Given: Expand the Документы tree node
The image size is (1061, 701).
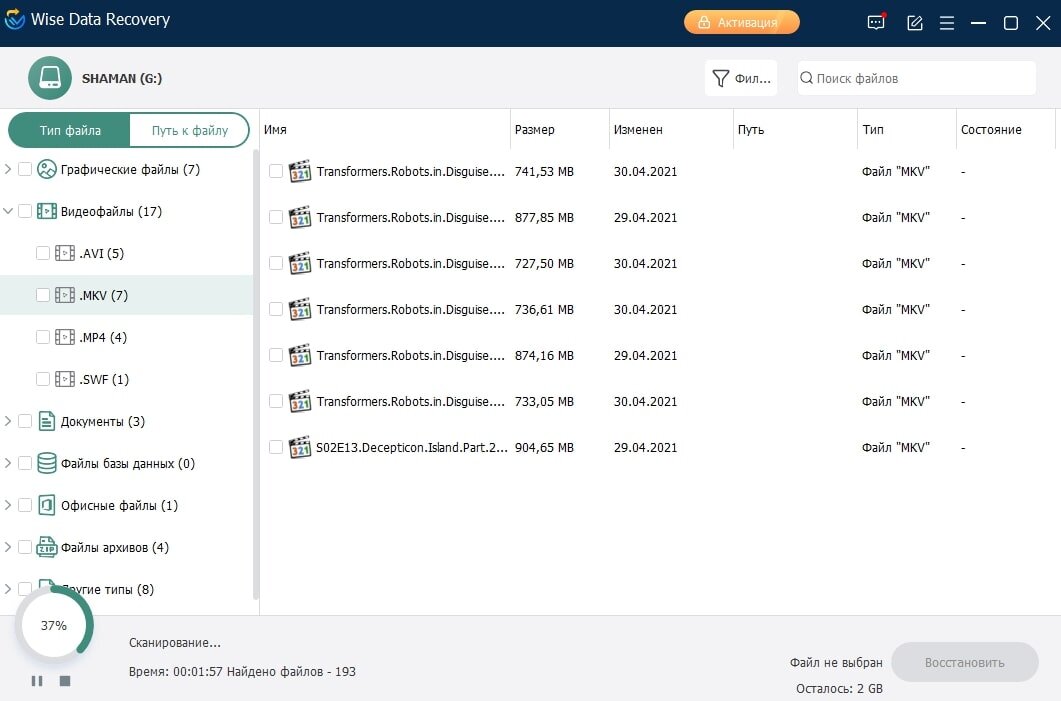Looking at the screenshot, I should pos(8,421).
